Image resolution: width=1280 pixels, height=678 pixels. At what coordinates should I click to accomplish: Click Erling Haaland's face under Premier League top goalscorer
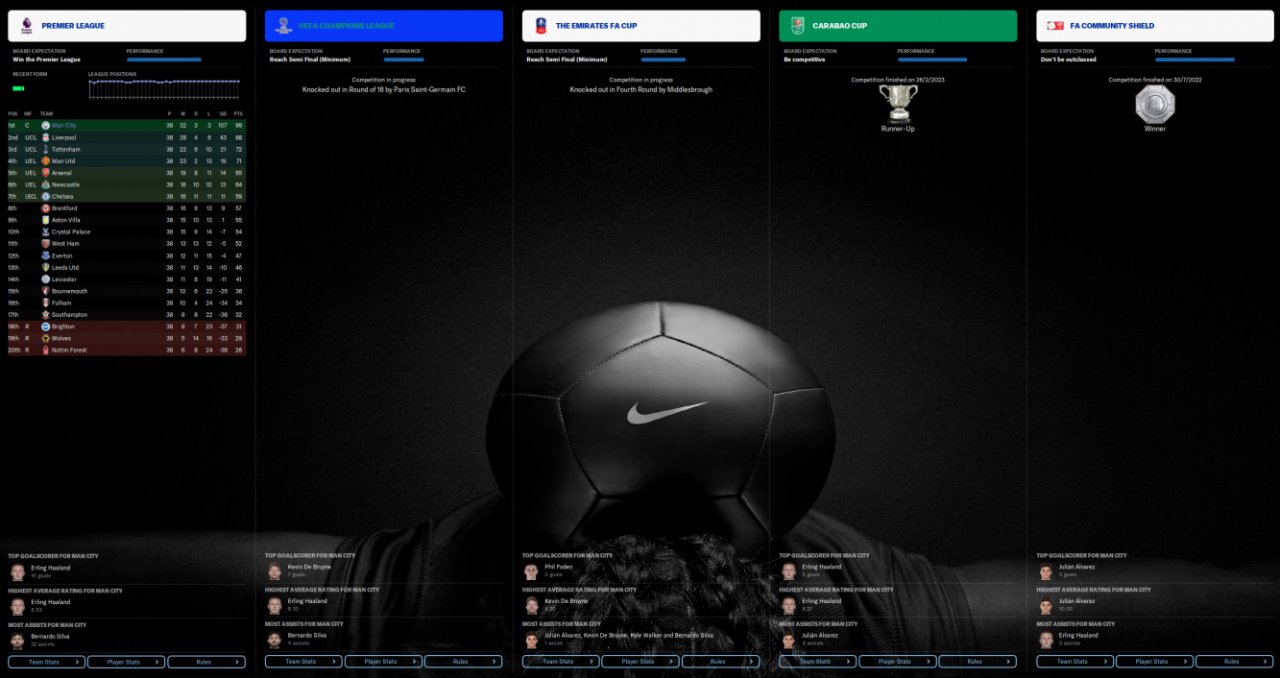pos(18,572)
